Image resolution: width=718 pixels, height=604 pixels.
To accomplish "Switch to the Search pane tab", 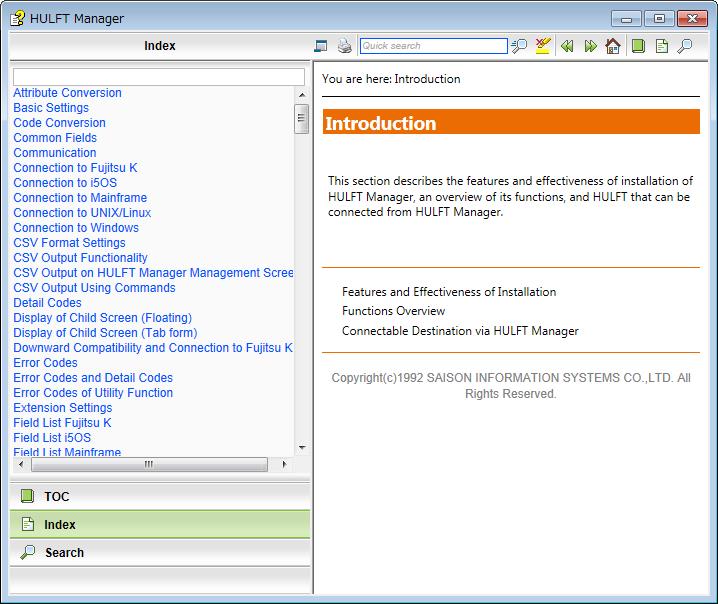I will click(160, 552).
